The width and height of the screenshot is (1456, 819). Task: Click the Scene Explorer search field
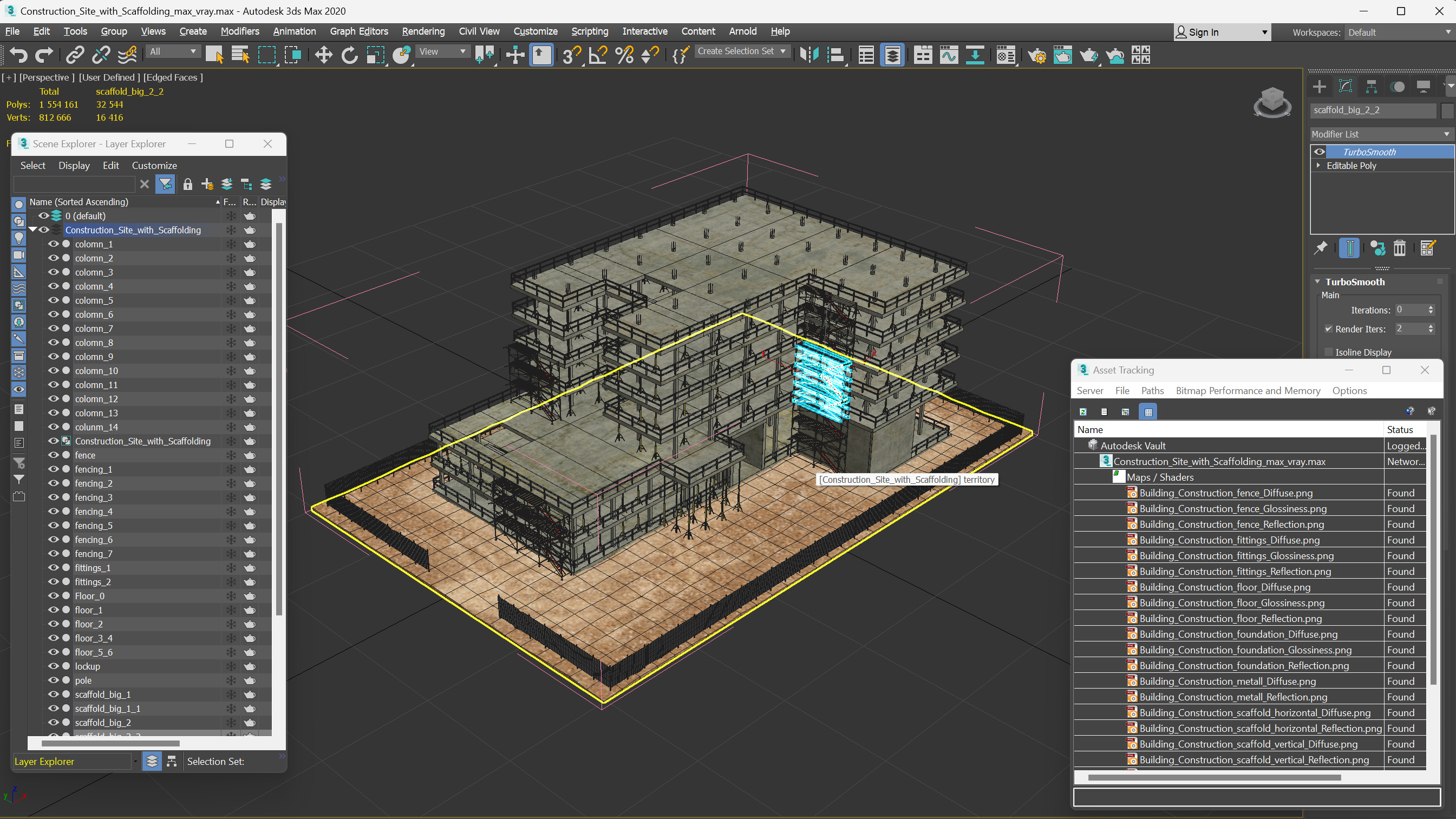pos(74,184)
